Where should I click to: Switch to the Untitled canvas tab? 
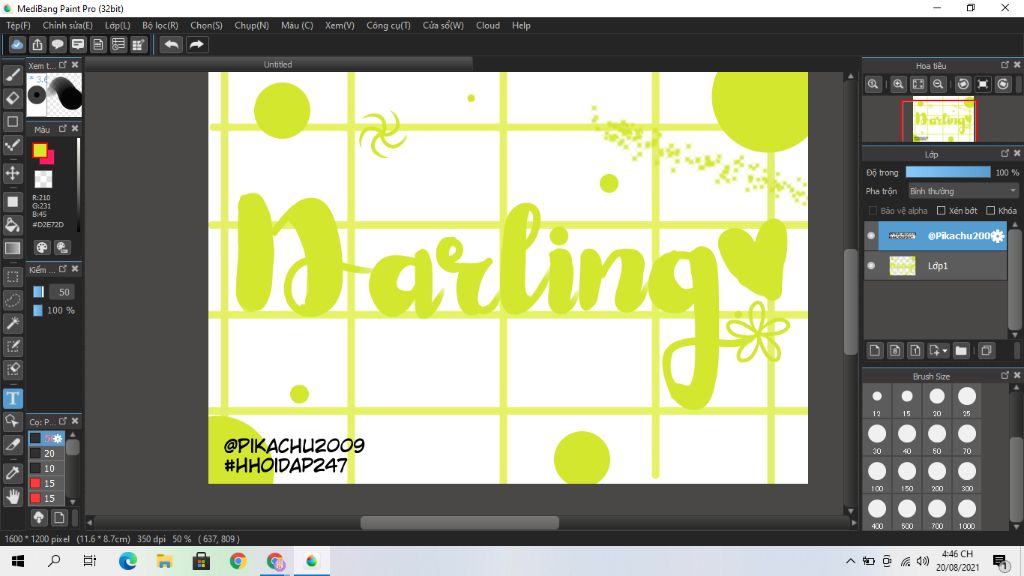click(x=278, y=65)
